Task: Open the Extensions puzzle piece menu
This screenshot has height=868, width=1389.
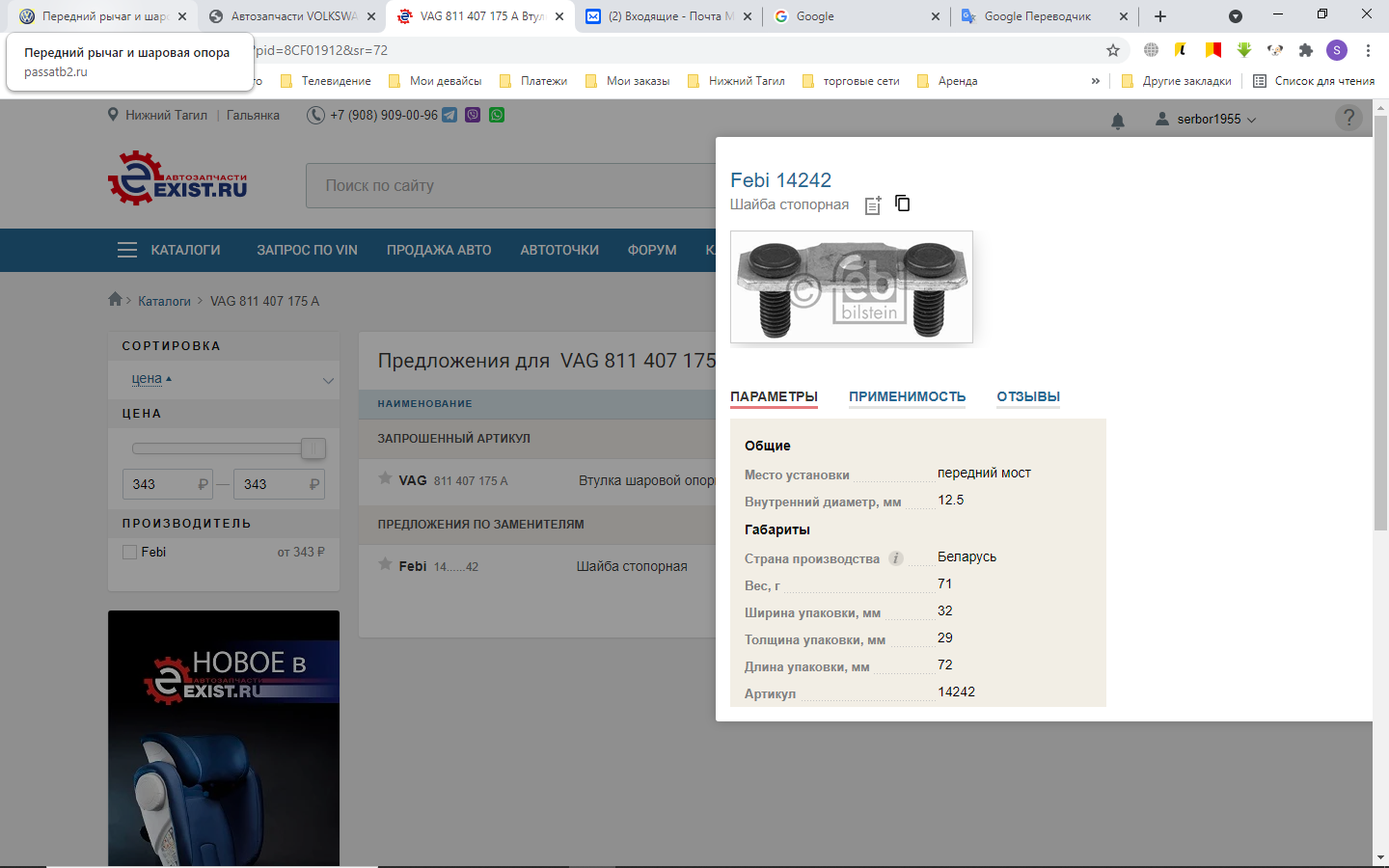Action: (x=1306, y=50)
